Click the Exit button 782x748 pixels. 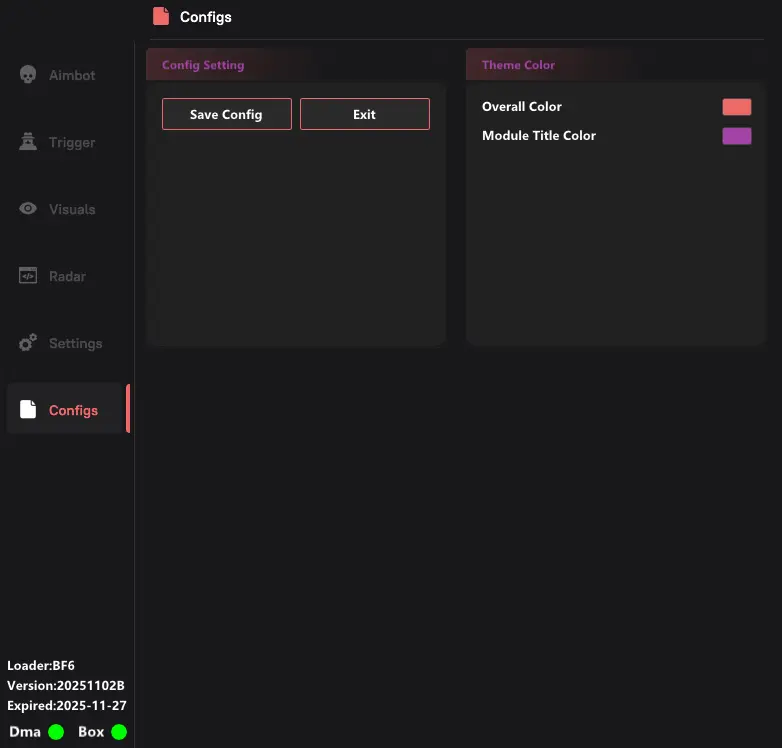364,114
